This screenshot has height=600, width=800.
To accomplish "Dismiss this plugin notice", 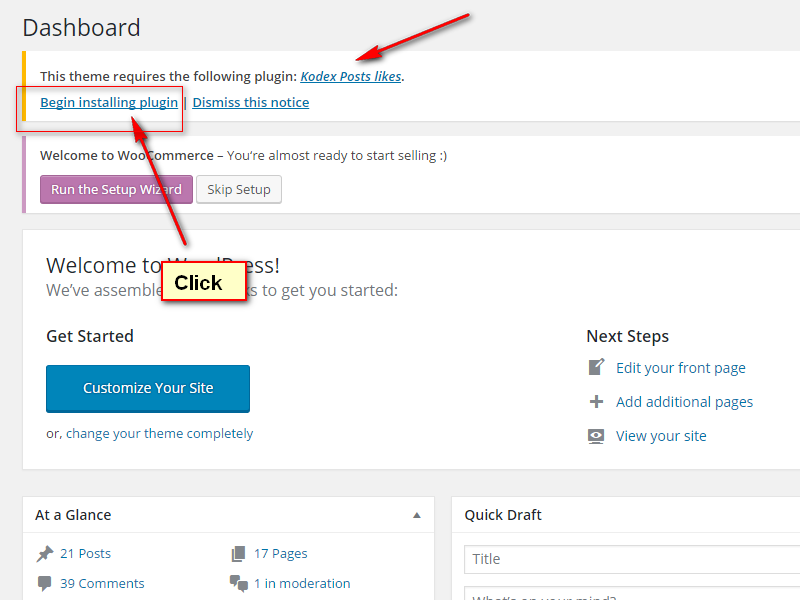I will click(251, 102).
